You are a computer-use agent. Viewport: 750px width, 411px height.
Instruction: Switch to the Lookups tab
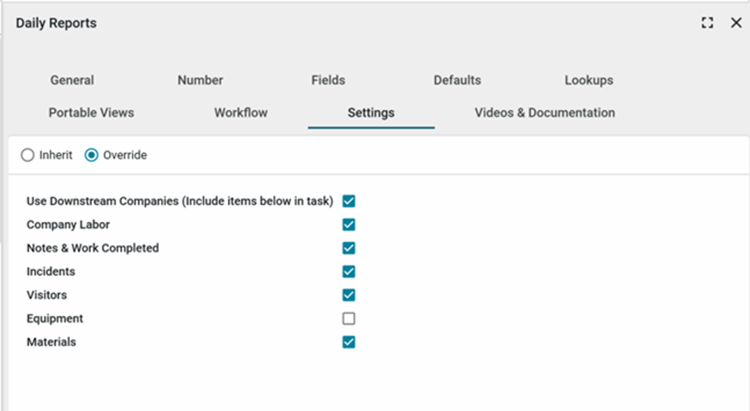click(588, 80)
